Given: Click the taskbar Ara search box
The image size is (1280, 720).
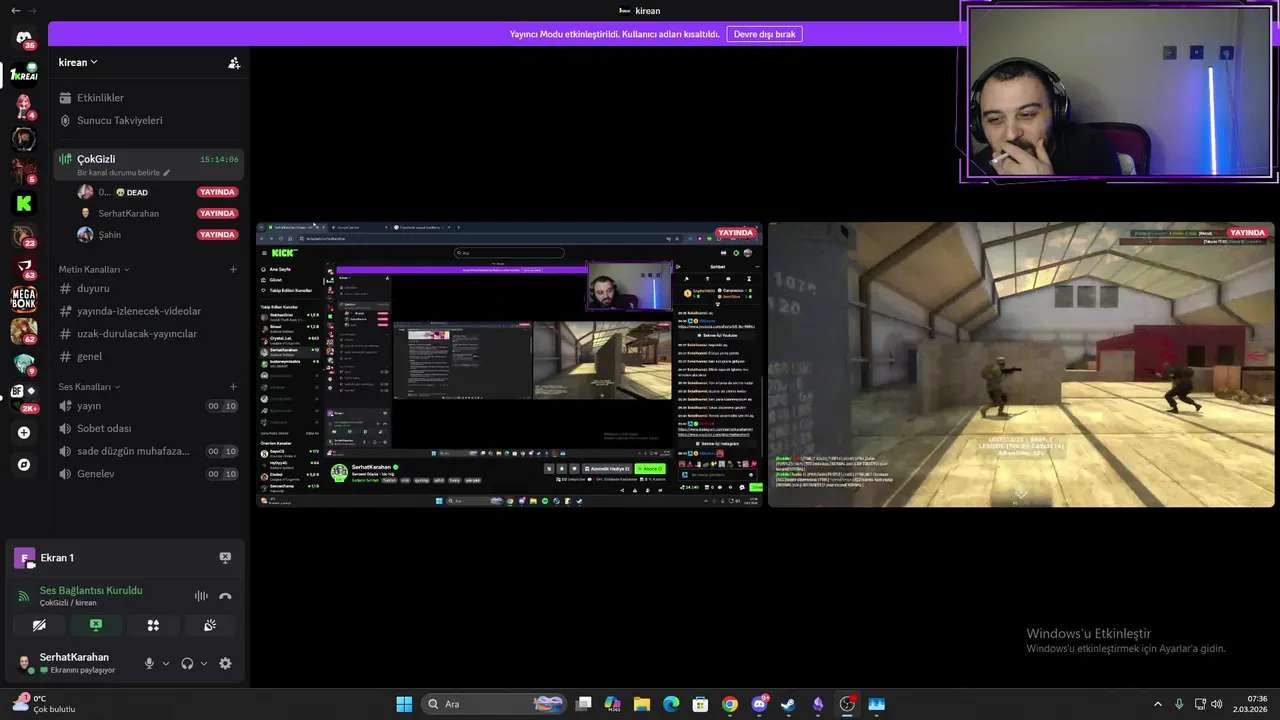Looking at the screenshot, I should point(495,704).
